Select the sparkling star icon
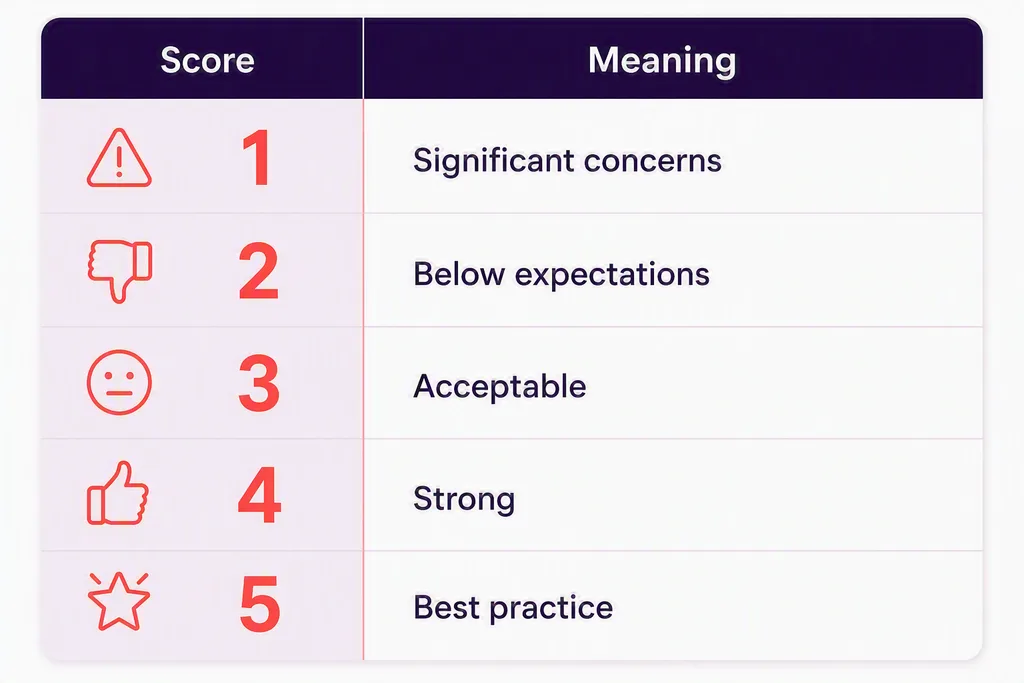 click(x=119, y=601)
